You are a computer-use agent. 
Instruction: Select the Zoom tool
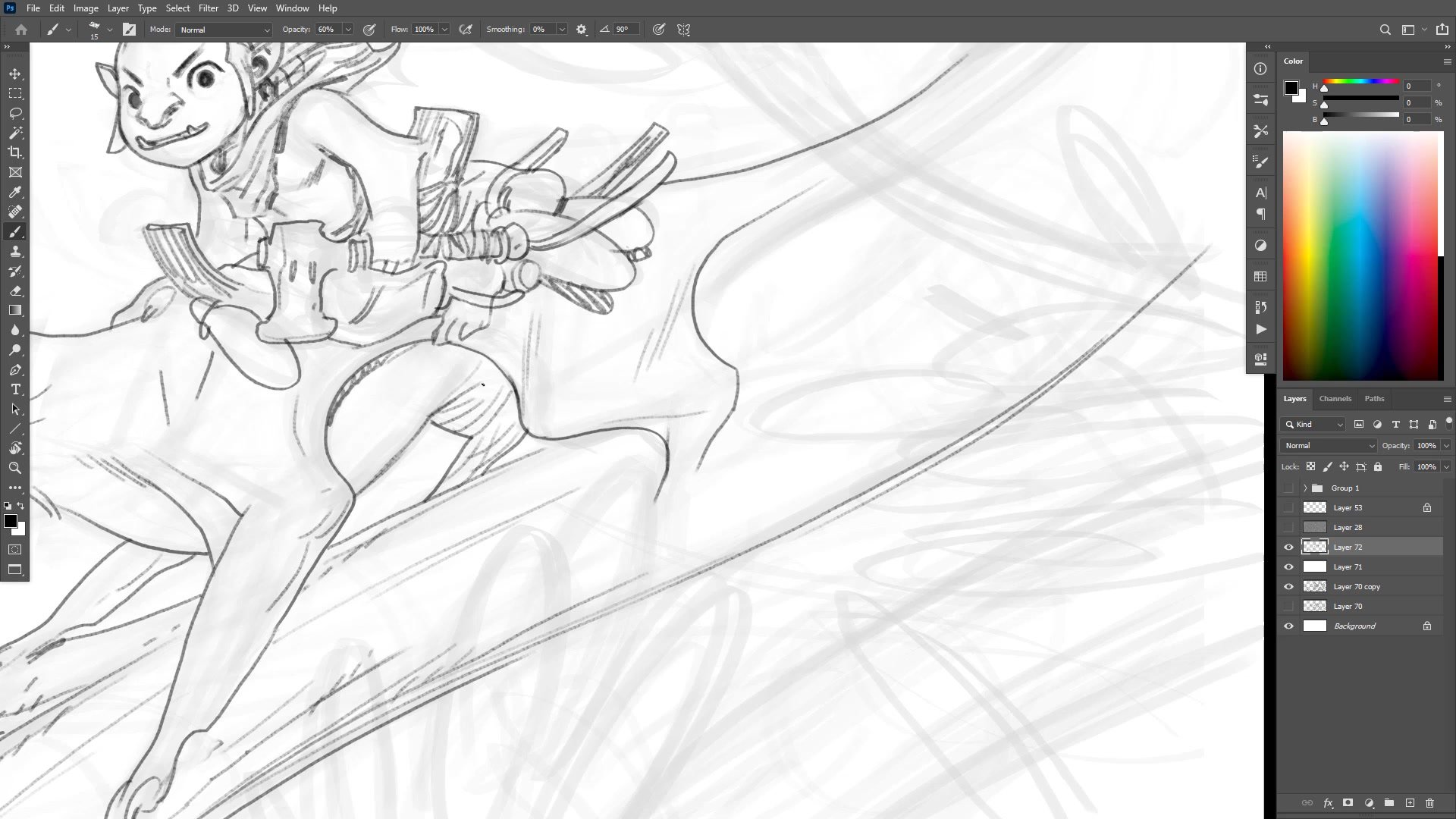(15, 468)
